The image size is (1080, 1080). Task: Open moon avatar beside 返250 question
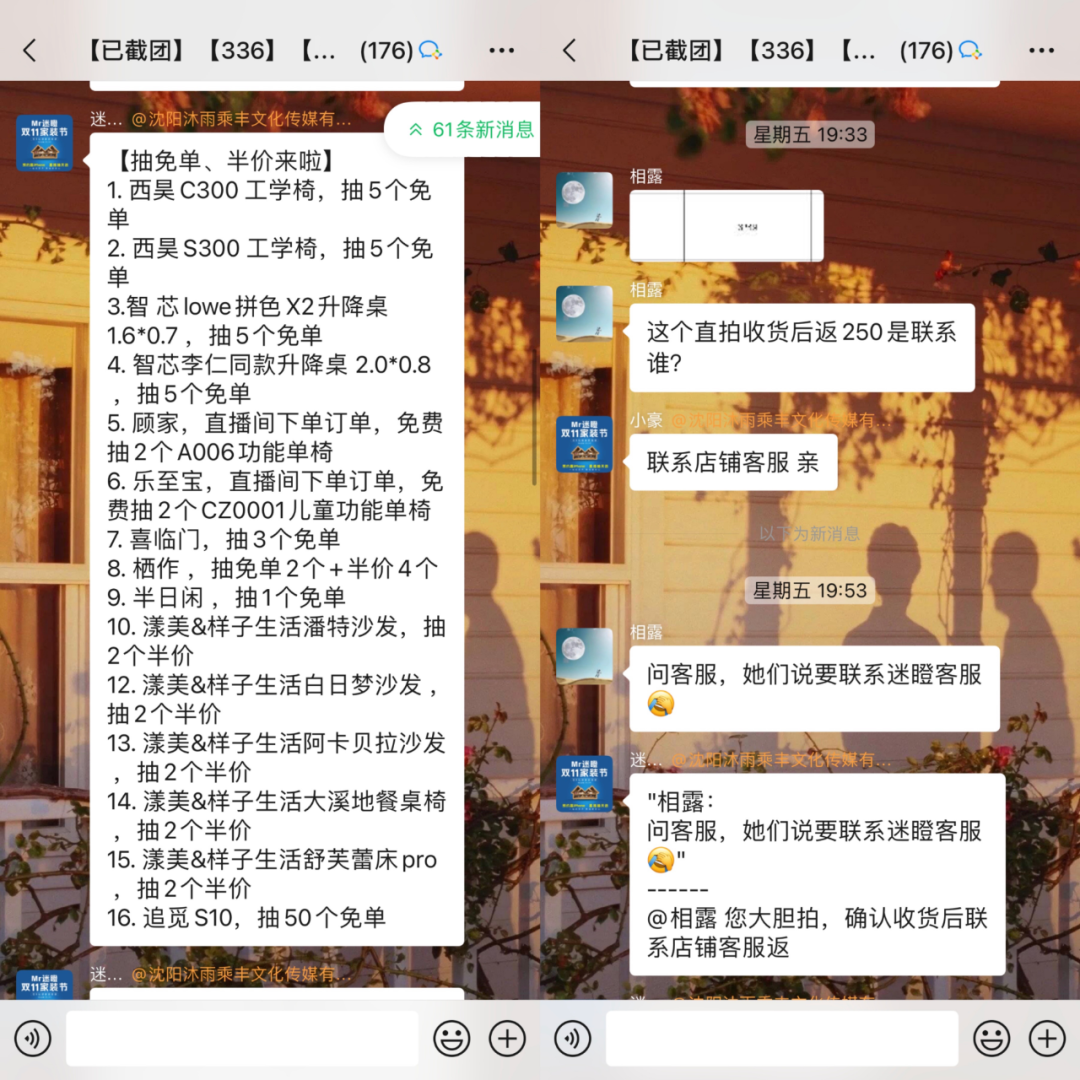[x=584, y=313]
